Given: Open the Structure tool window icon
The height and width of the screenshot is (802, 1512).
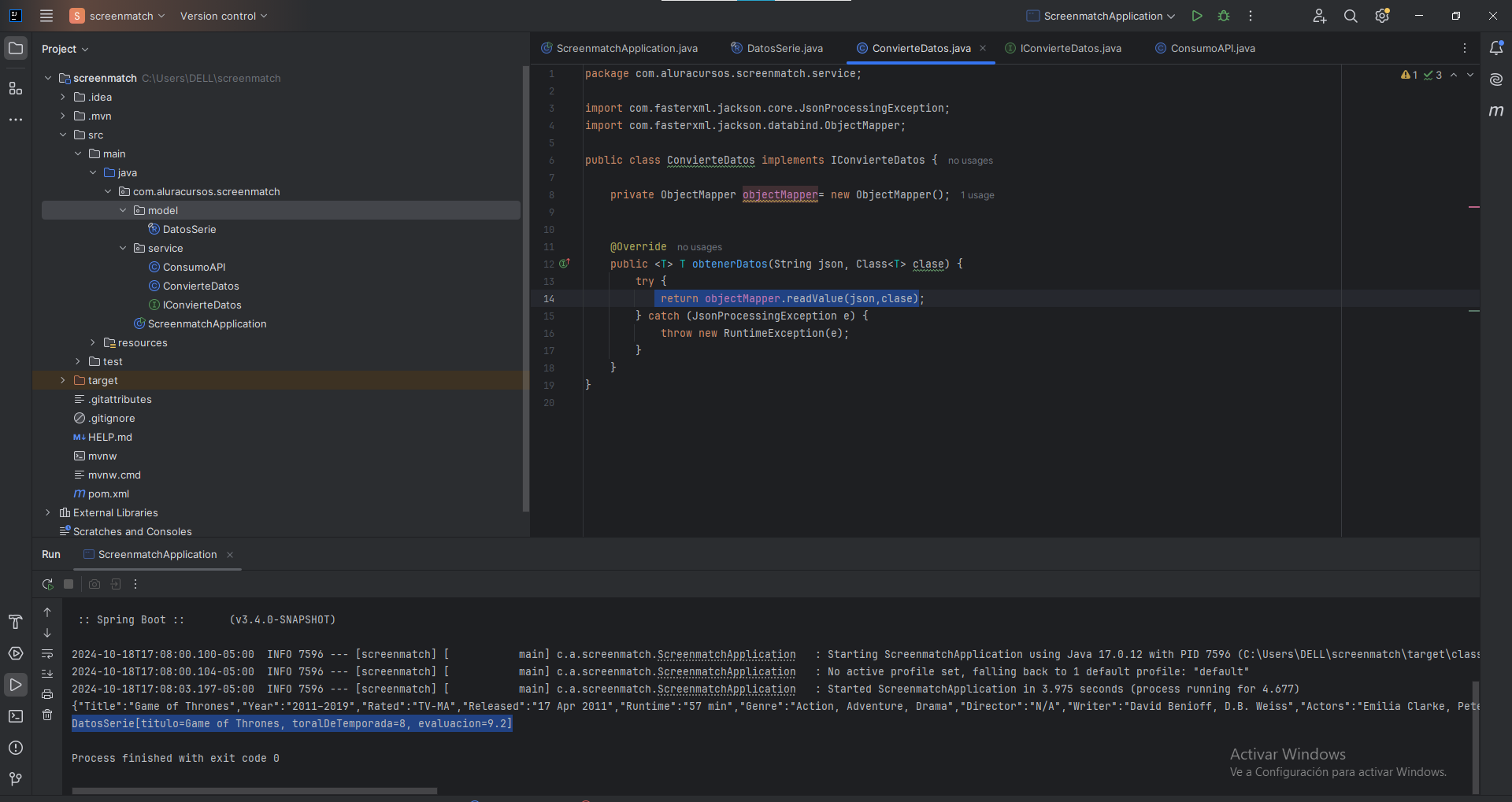Looking at the screenshot, I should tap(16, 88).
